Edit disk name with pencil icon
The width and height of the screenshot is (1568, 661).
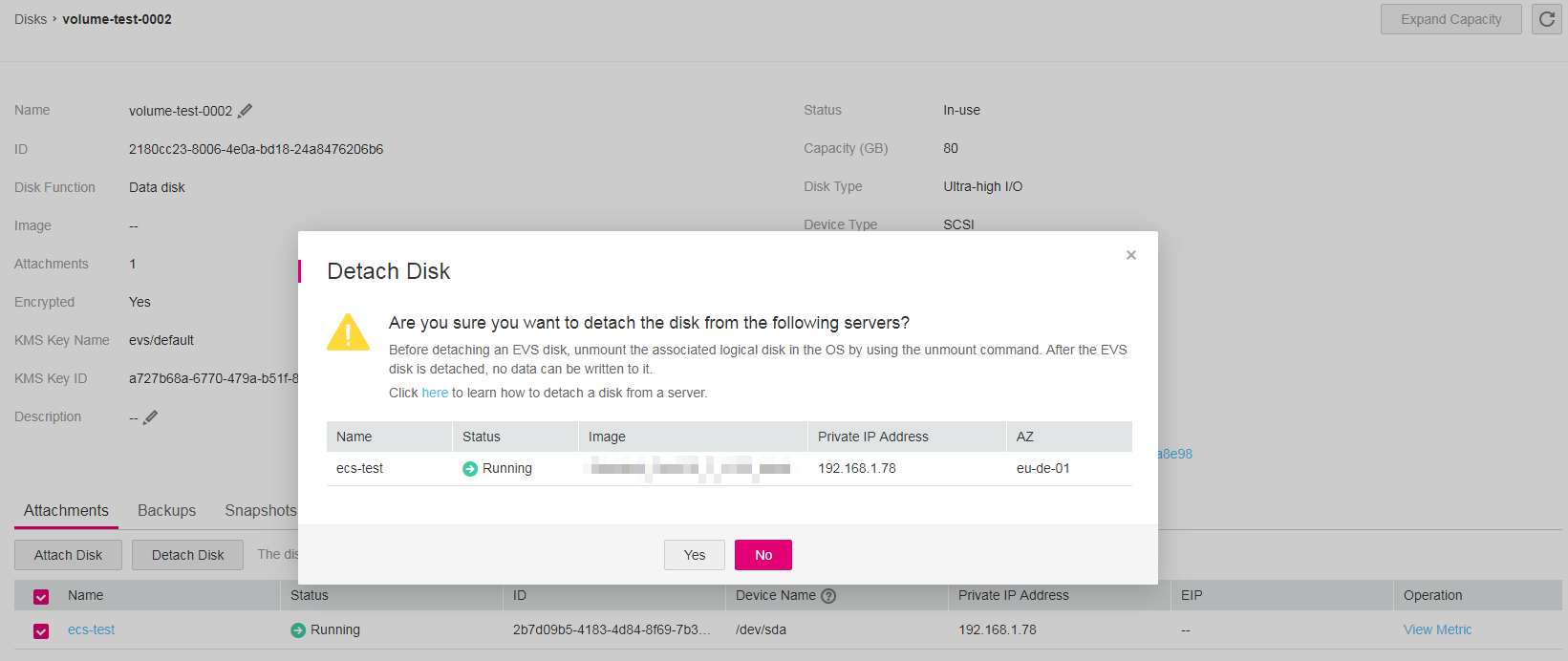click(x=246, y=111)
